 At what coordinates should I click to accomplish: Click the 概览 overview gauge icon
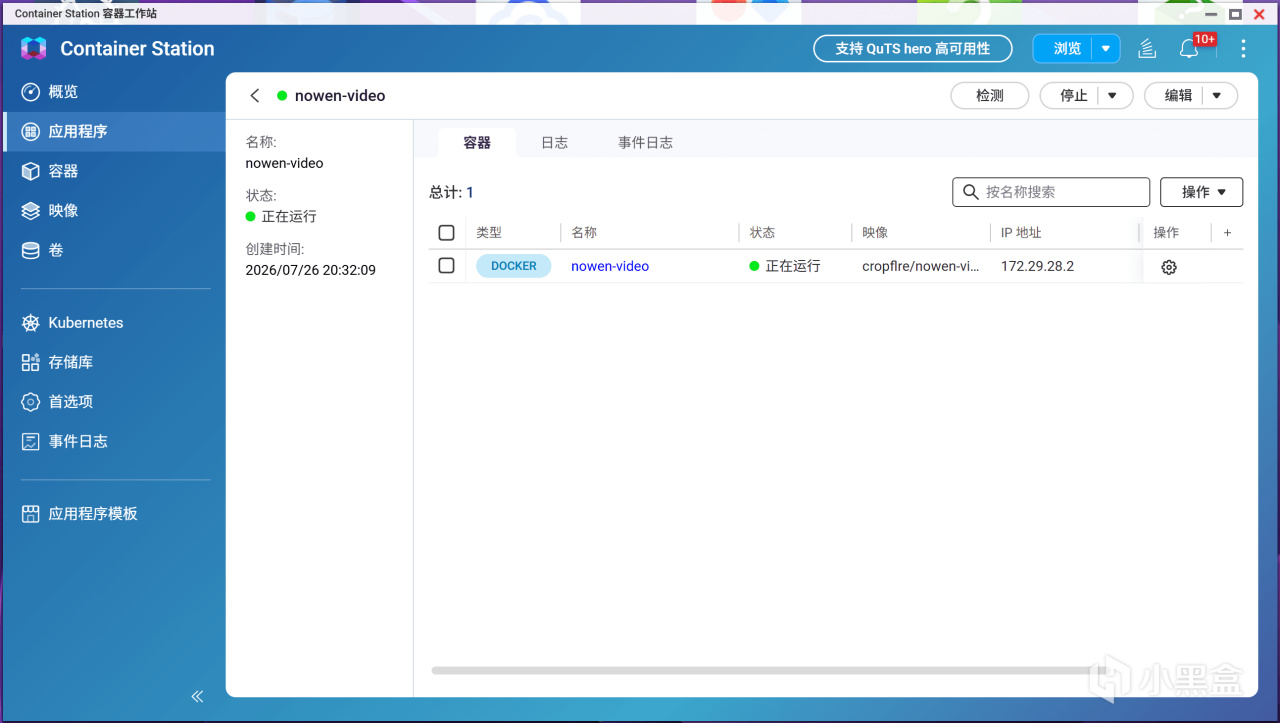pyautogui.click(x=31, y=92)
